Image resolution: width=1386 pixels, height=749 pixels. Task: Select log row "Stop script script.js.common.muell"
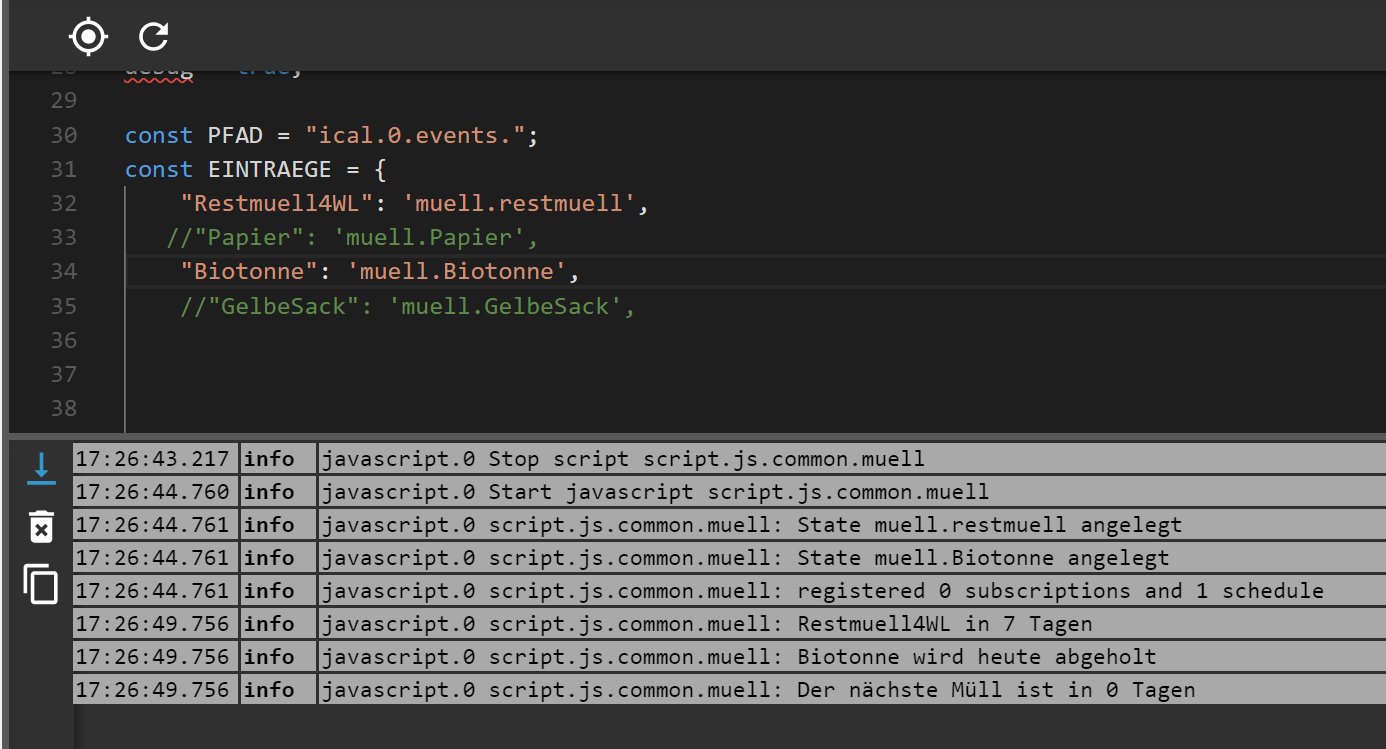coord(729,459)
